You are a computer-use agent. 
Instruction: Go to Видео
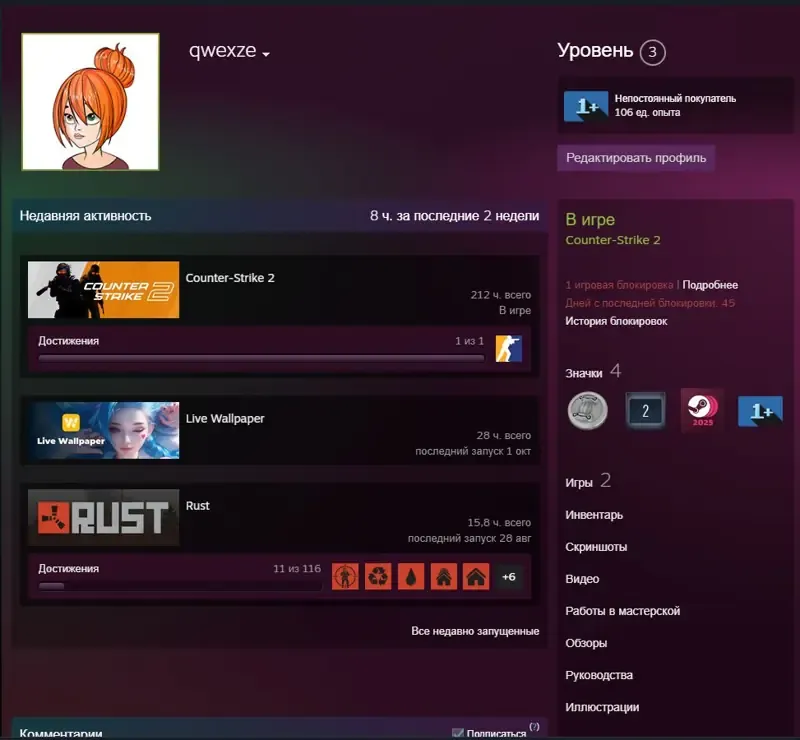[x=582, y=579]
